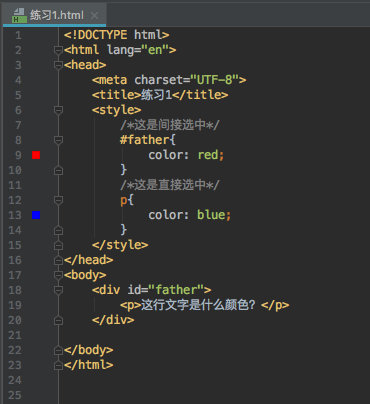Viewport: 370px width, 404px height.
Task: Click the <!DOCTYPE html> declaration
Action: [x=117, y=35]
